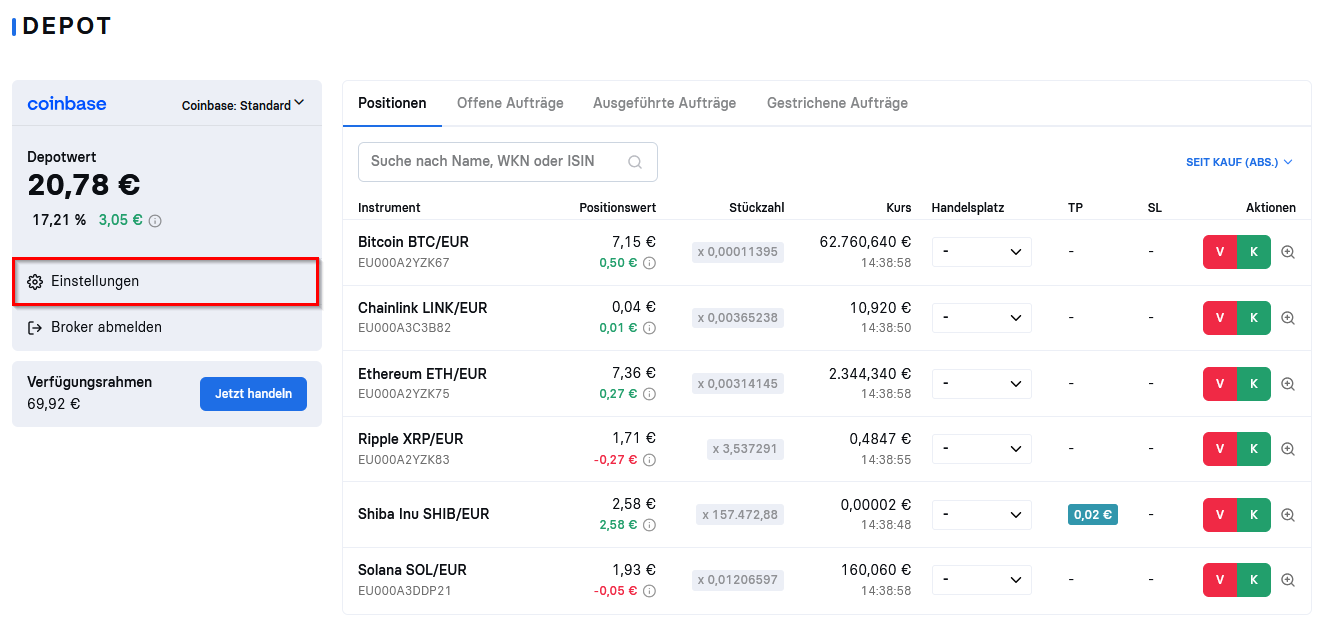Click zoom details icon for Solana row
This screenshot has height=626, width=1324.
[1288, 580]
